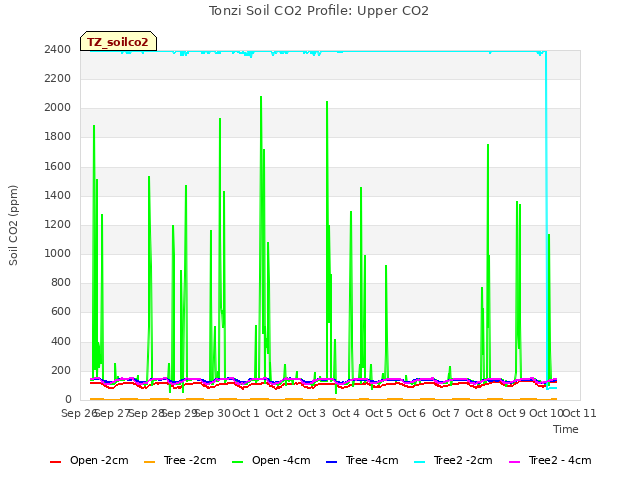This screenshot has width=640, height=480.
Task: Click the green spike peak near Oct 3
Action: 327,102
